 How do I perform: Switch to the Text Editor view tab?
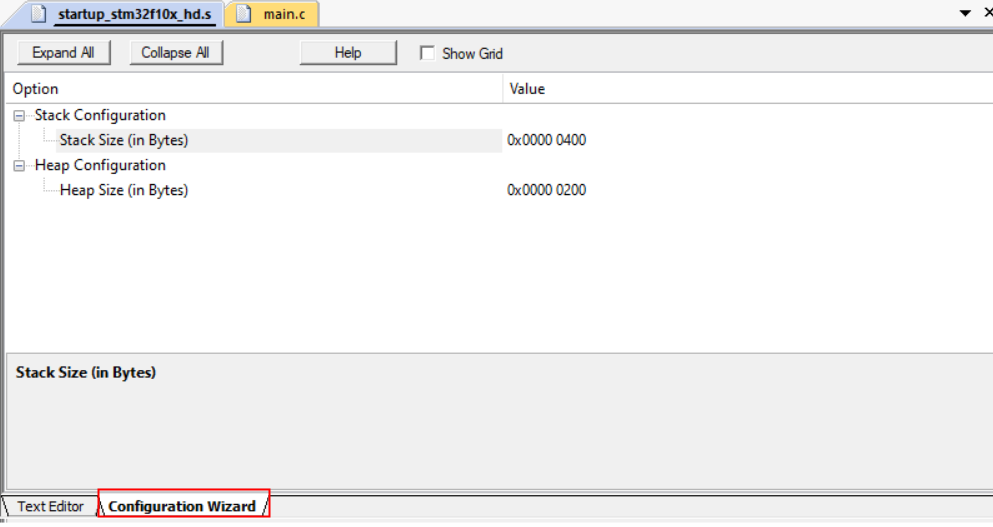[x=50, y=506]
